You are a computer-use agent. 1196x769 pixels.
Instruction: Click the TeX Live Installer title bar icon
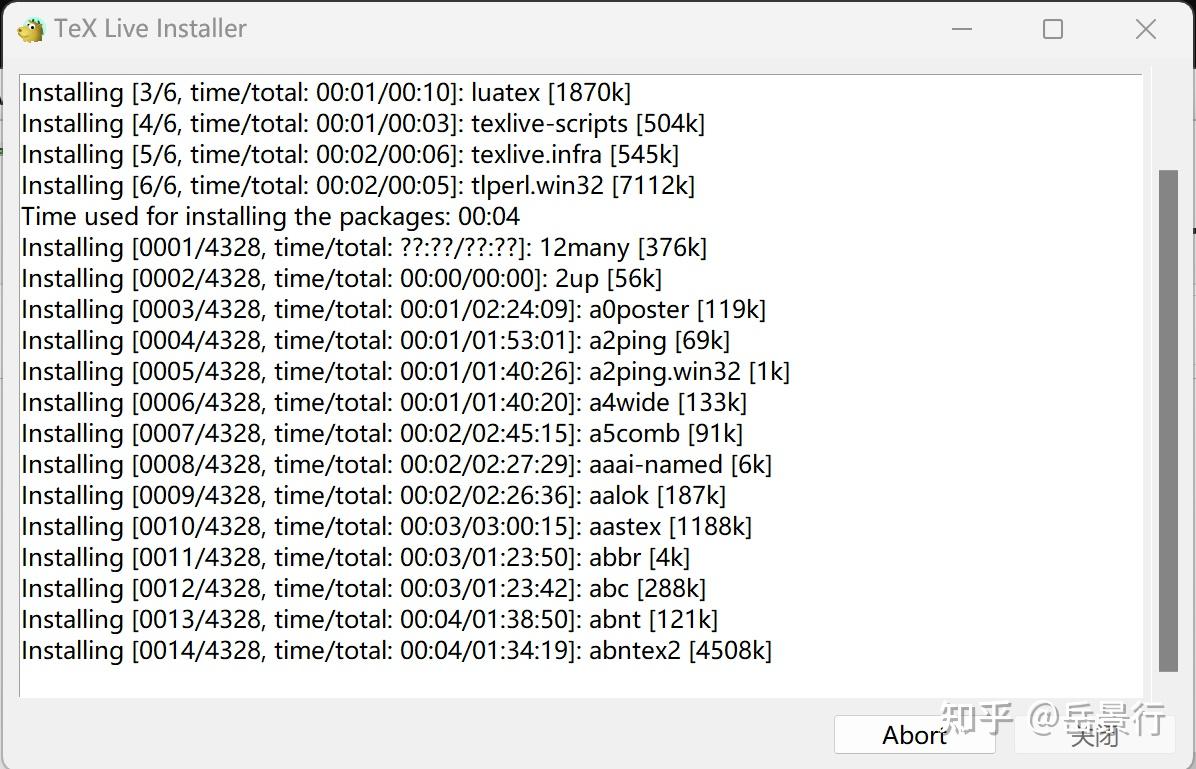(31, 30)
